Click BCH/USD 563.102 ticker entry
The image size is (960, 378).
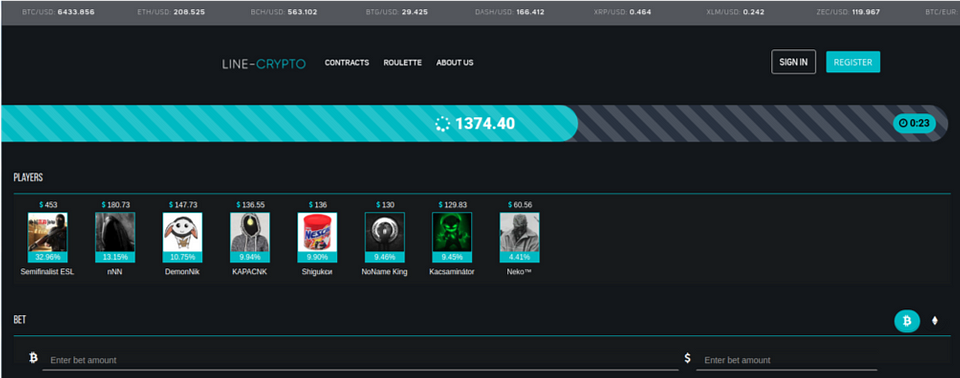point(284,12)
